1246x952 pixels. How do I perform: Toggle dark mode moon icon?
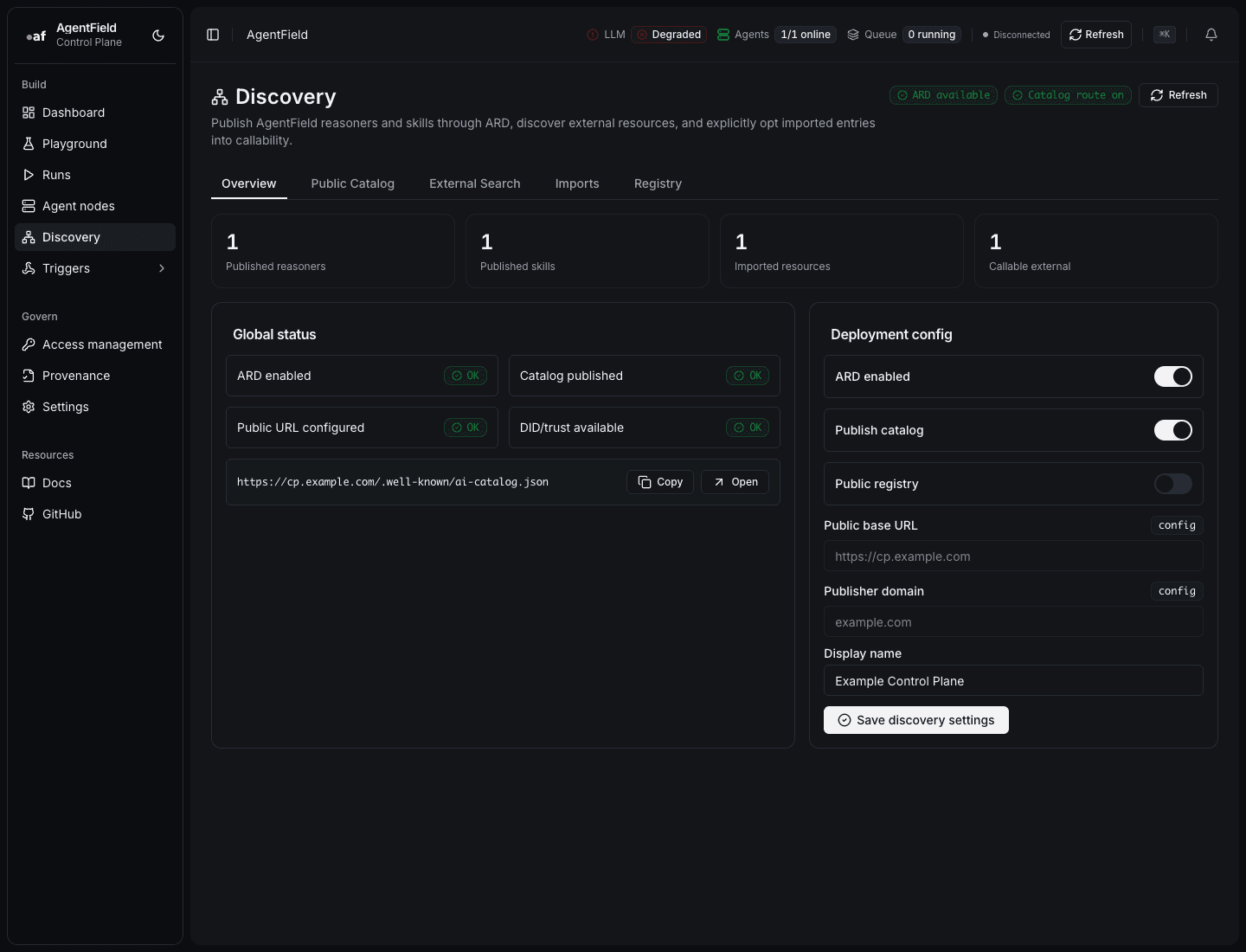pos(158,35)
